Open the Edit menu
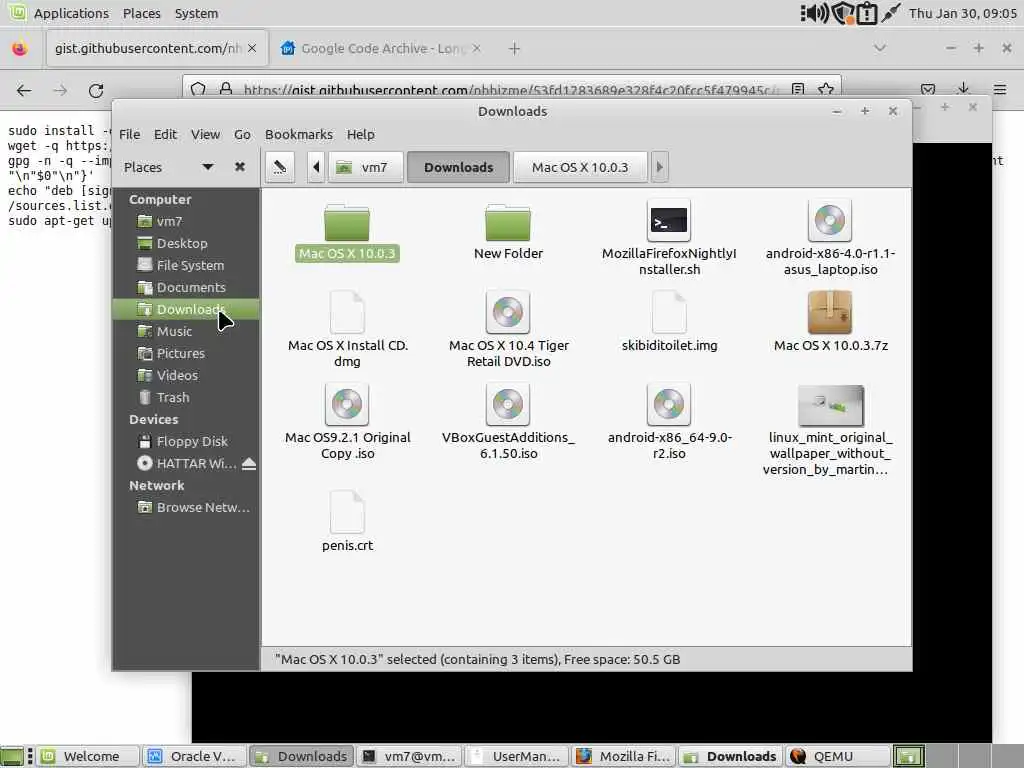The height and width of the screenshot is (768, 1024). pyautogui.click(x=165, y=135)
